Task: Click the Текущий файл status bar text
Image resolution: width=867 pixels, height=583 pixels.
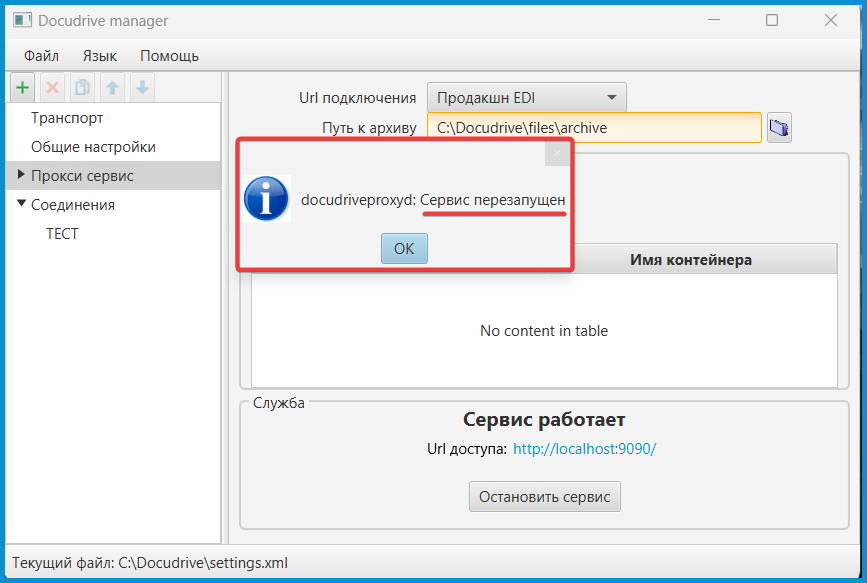Action: click(x=150, y=563)
